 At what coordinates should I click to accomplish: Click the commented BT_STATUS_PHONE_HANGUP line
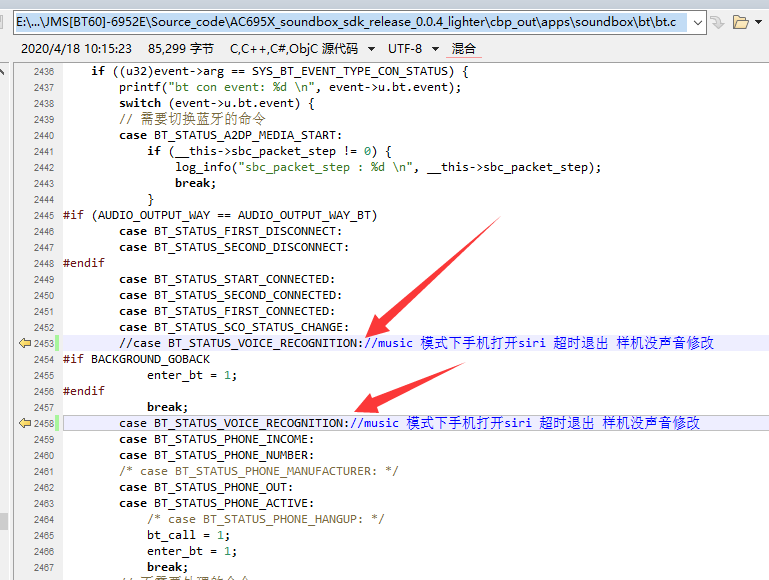266,519
